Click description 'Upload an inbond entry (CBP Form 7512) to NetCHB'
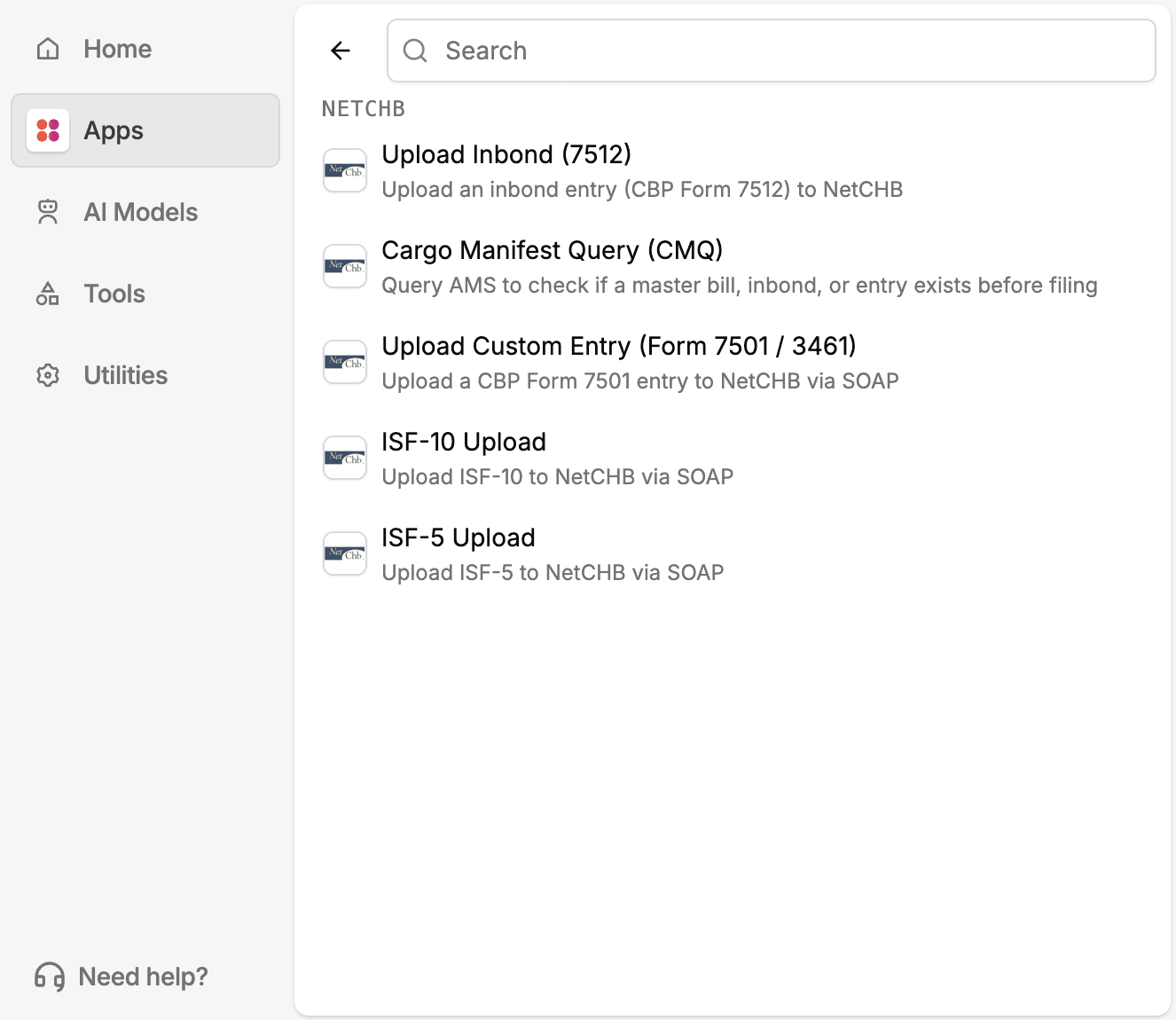The image size is (1176, 1020). pyautogui.click(x=642, y=190)
